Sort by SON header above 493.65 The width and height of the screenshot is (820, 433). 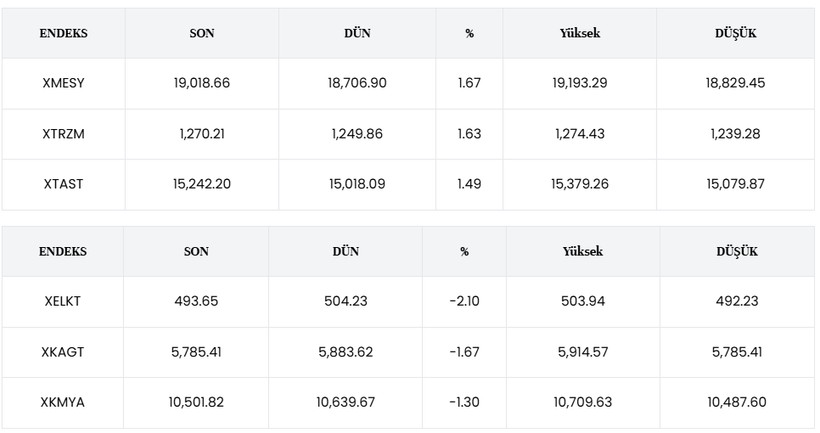[197, 251]
